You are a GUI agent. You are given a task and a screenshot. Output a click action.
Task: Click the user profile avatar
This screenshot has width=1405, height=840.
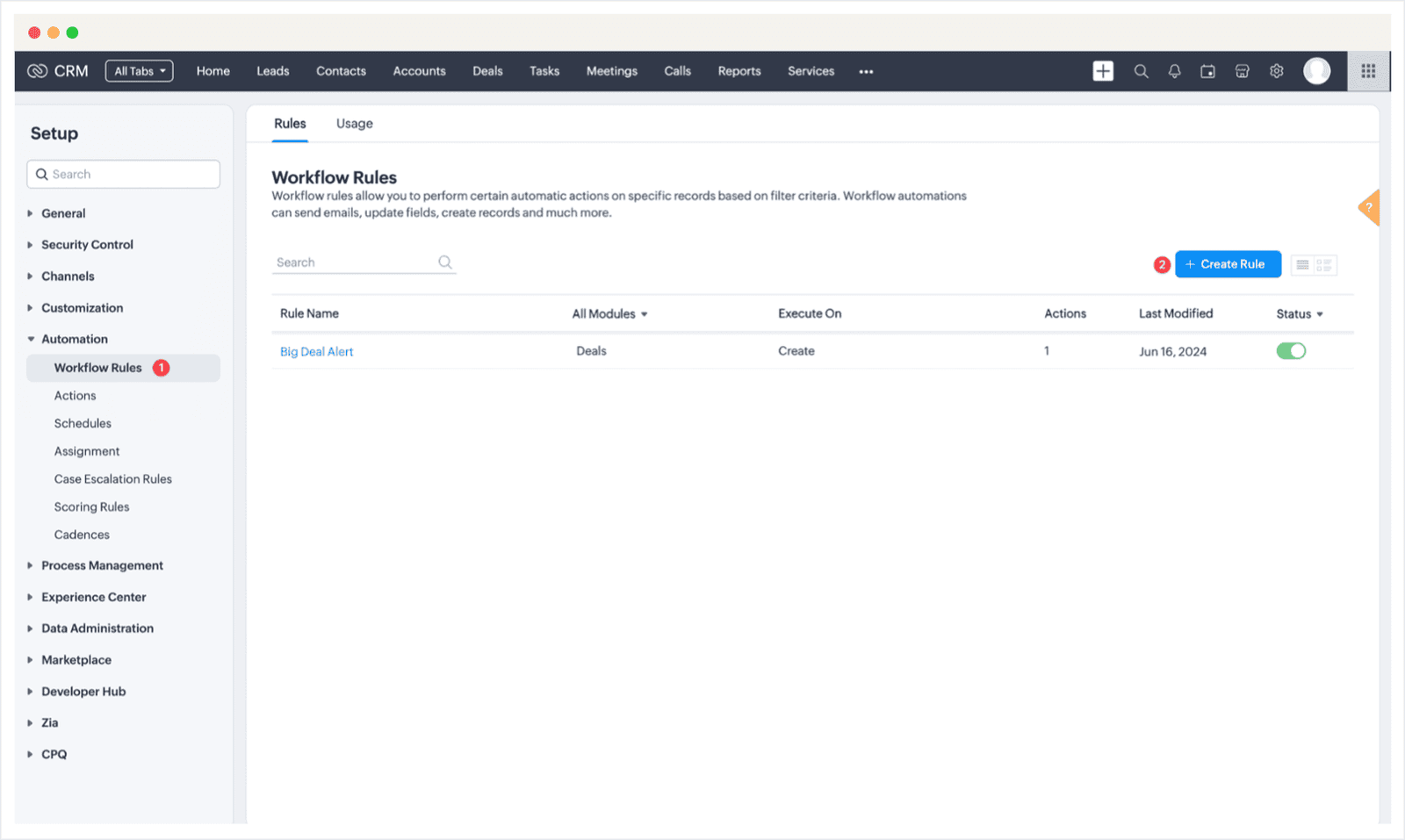[x=1316, y=71]
